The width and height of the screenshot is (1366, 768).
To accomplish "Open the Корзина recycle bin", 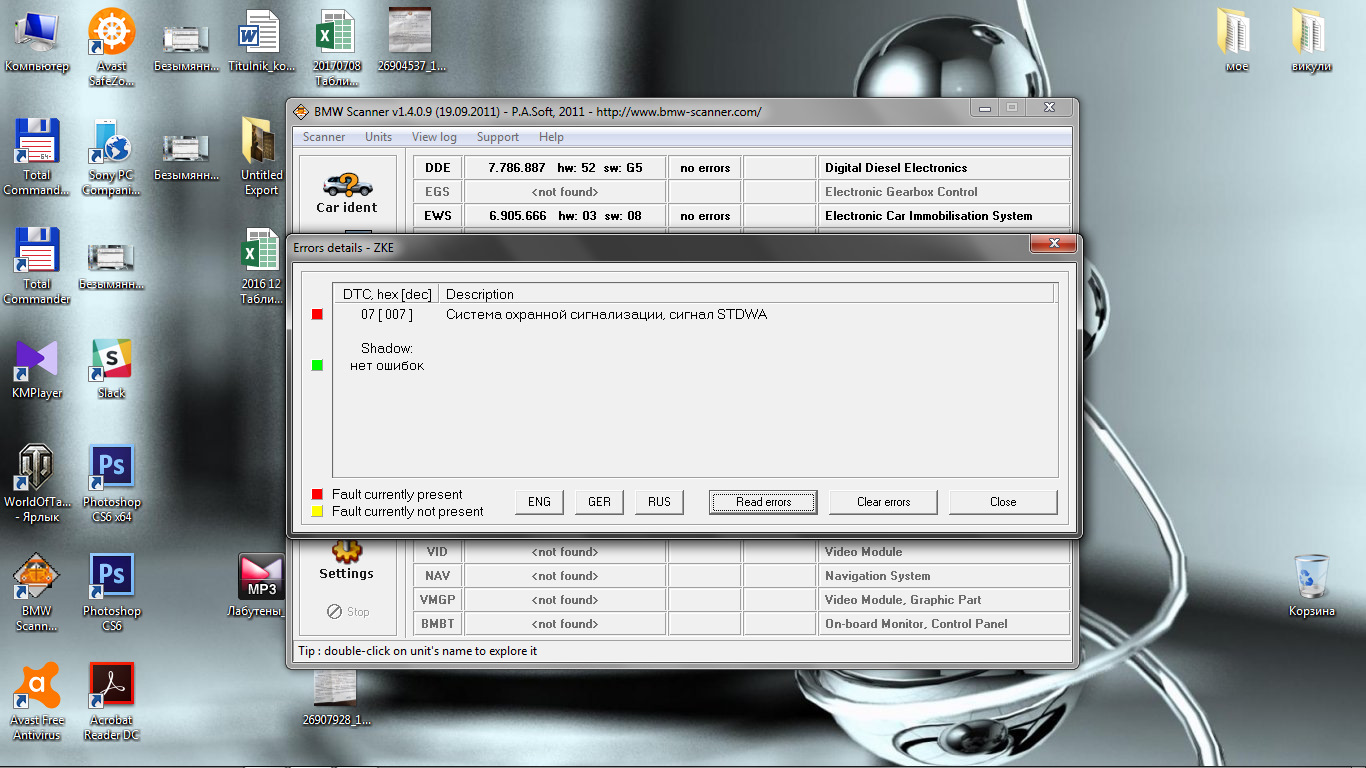I will [x=1311, y=586].
